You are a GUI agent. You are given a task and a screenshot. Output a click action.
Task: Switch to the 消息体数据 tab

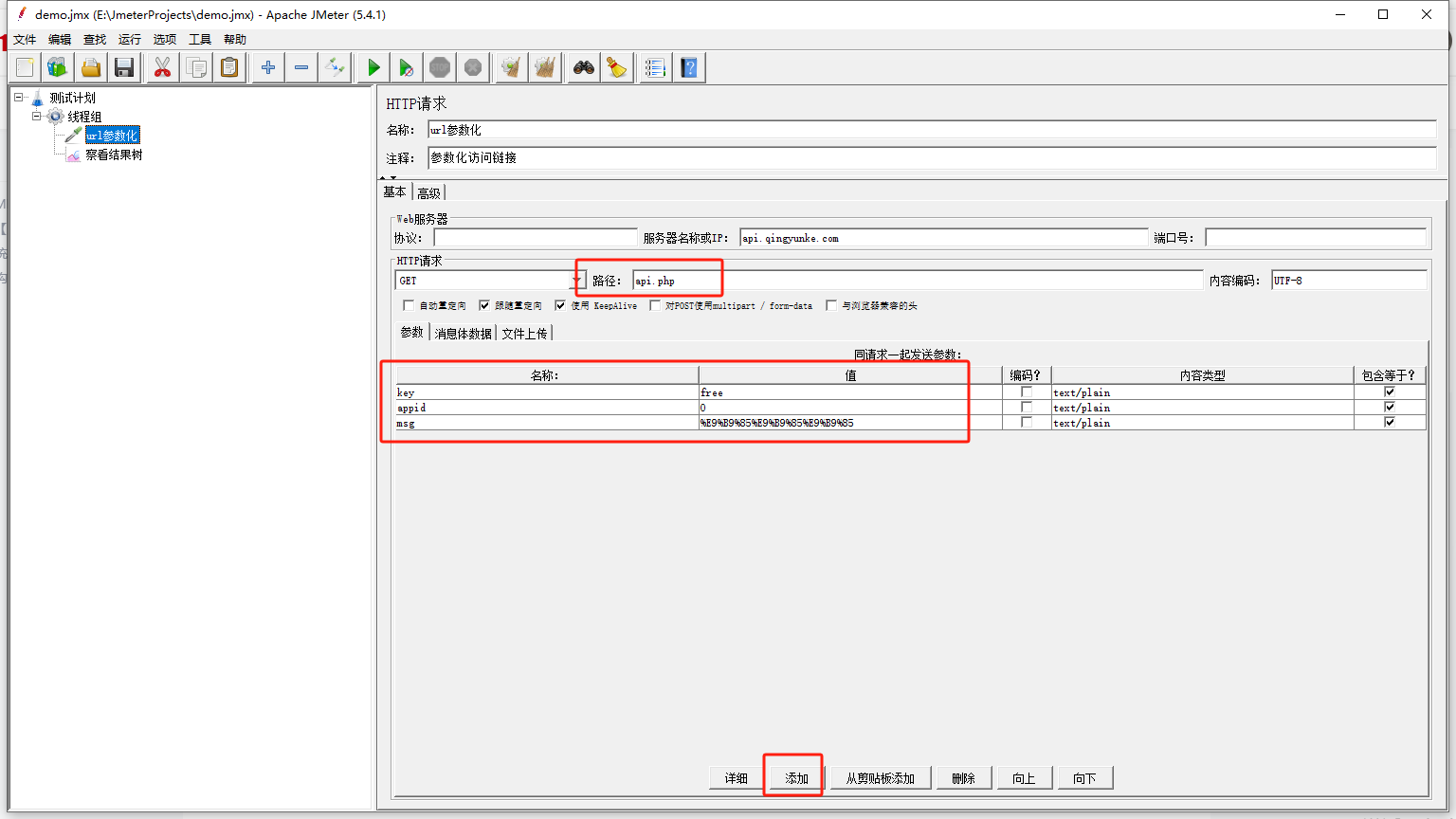[464, 333]
